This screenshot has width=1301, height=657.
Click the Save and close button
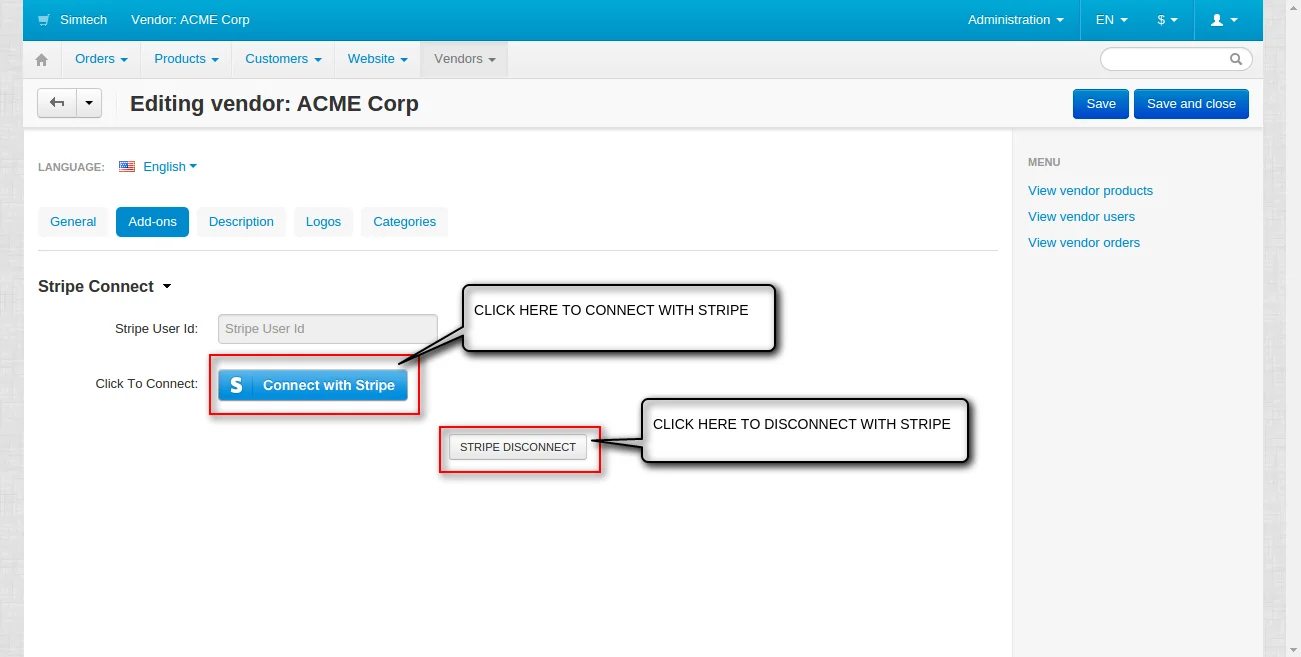(x=1190, y=104)
